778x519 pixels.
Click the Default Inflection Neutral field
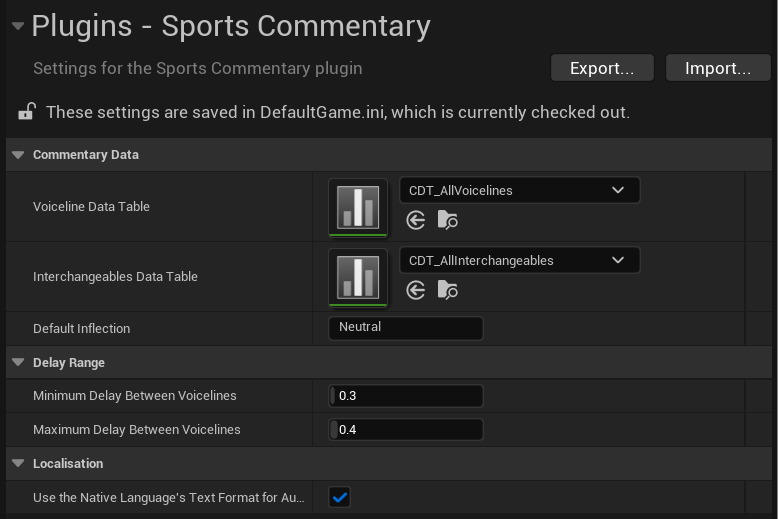point(405,328)
